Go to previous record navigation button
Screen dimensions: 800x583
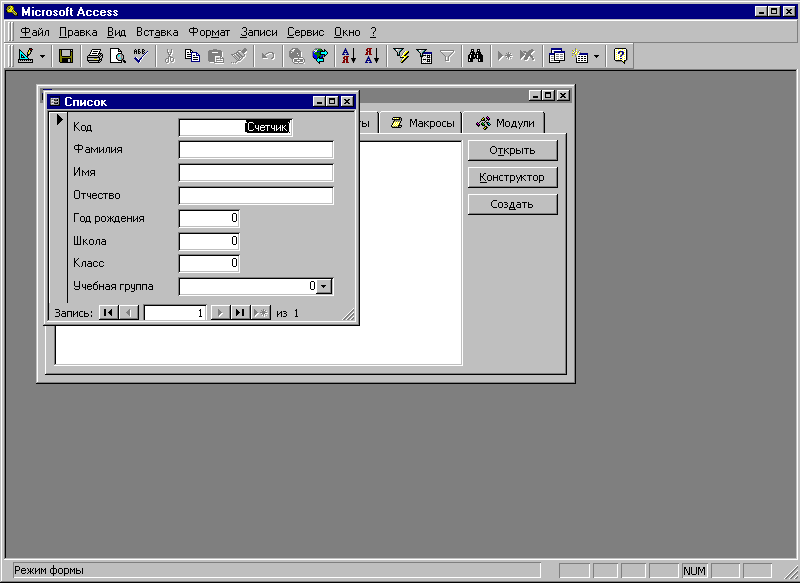[129, 313]
